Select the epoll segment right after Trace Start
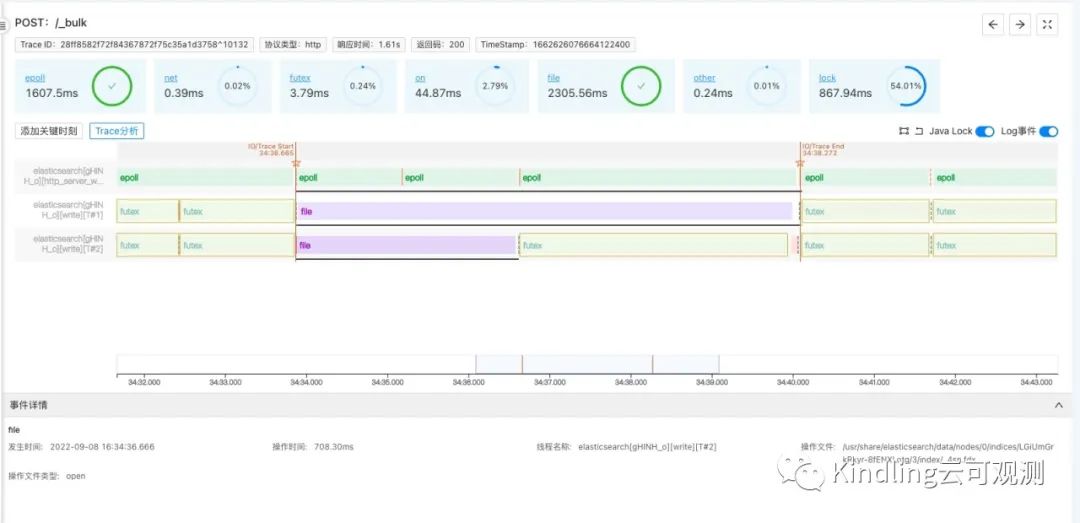Image resolution: width=1080 pixels, height=523 pixels. (349, 178)
